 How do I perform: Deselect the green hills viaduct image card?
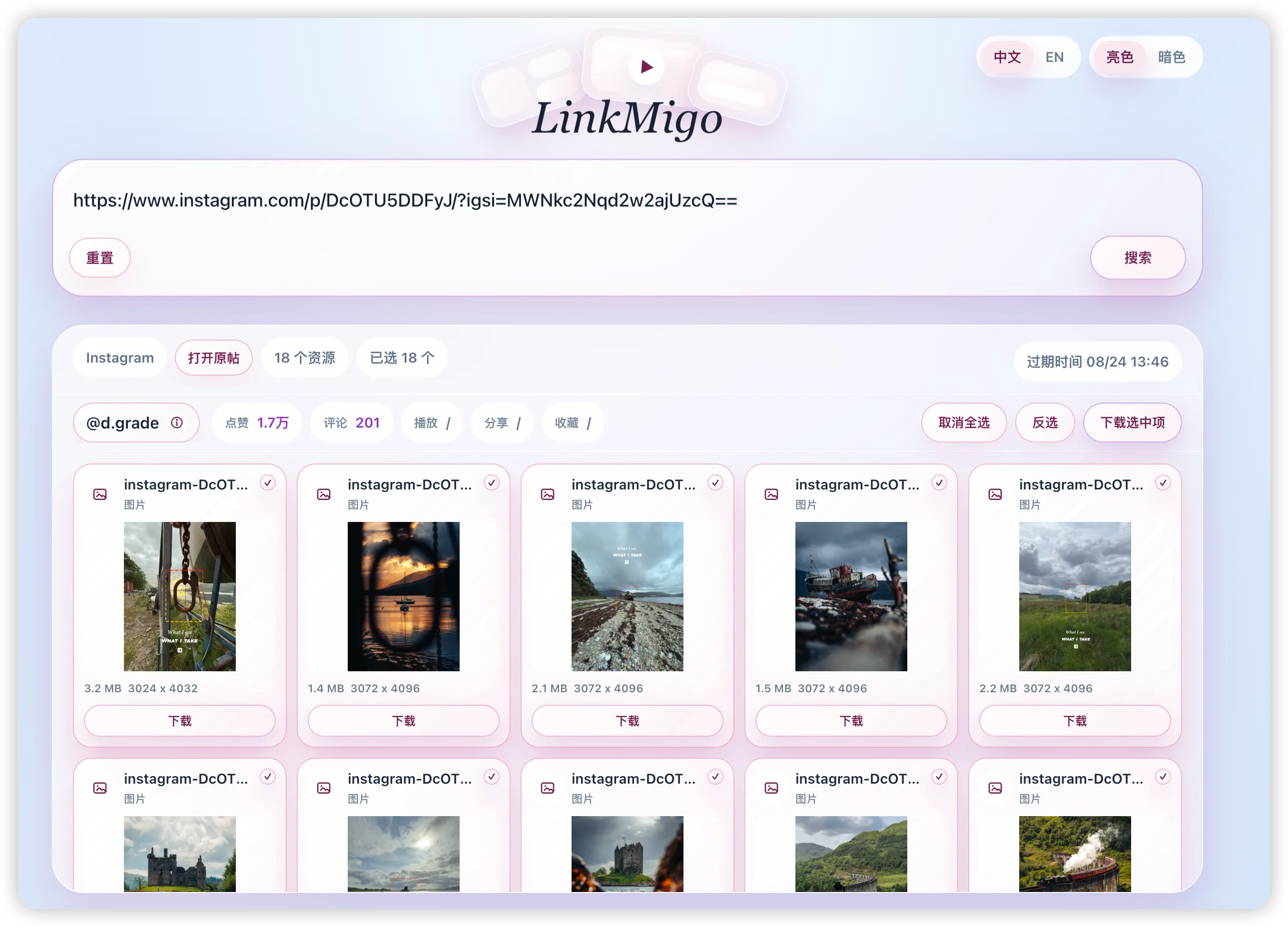coord(939,777)
